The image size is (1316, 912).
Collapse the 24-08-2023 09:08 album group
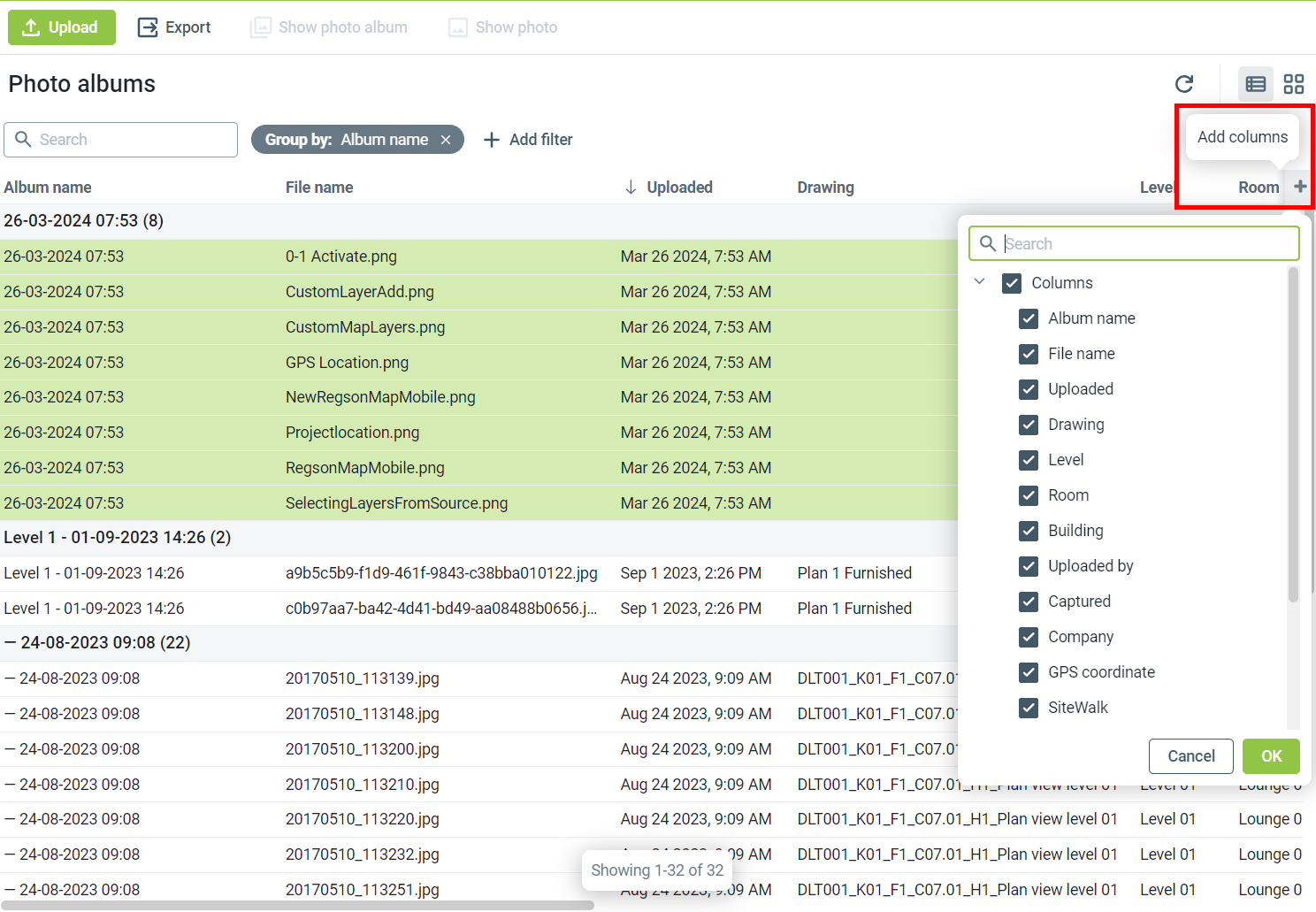click(11, 643)
